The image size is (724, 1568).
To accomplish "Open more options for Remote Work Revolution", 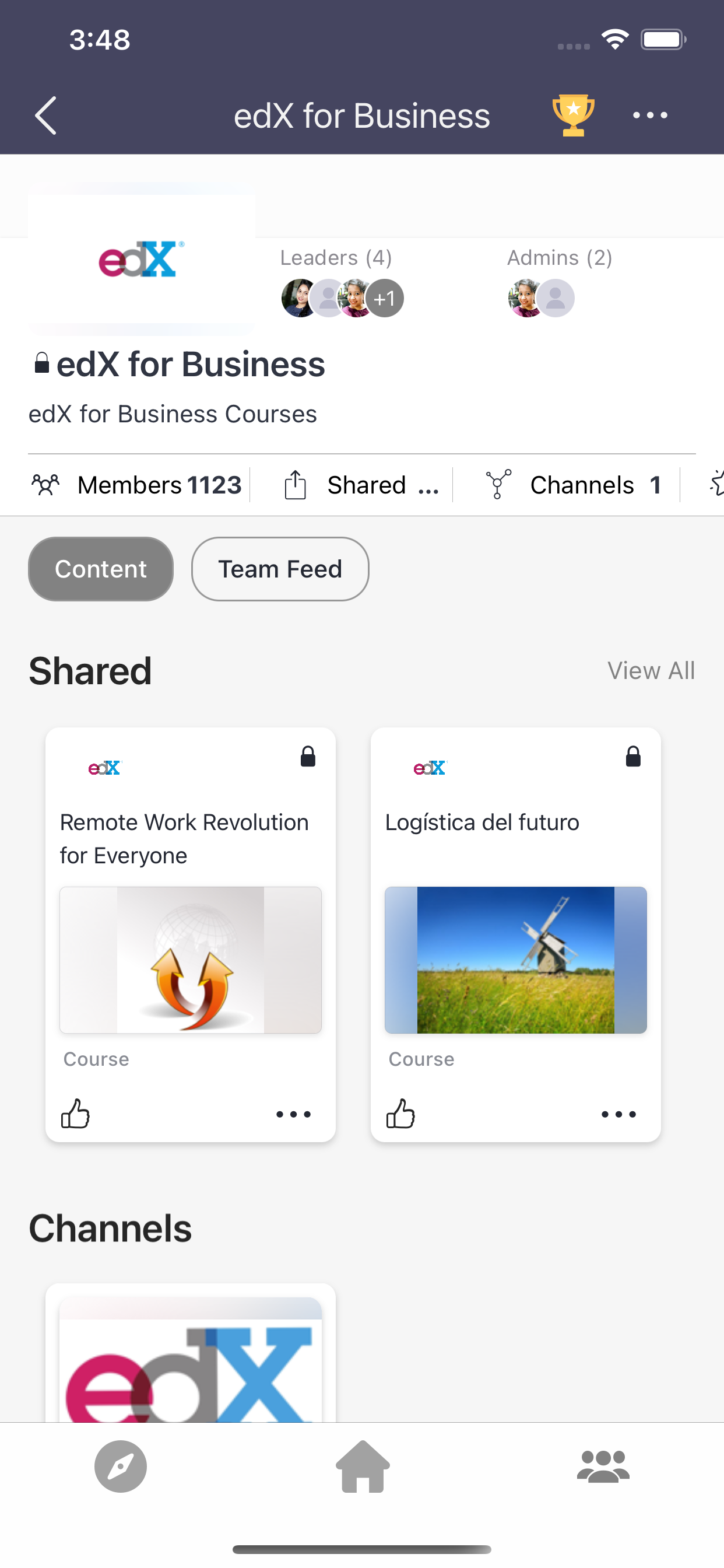I will click(x=293, y=1114).
